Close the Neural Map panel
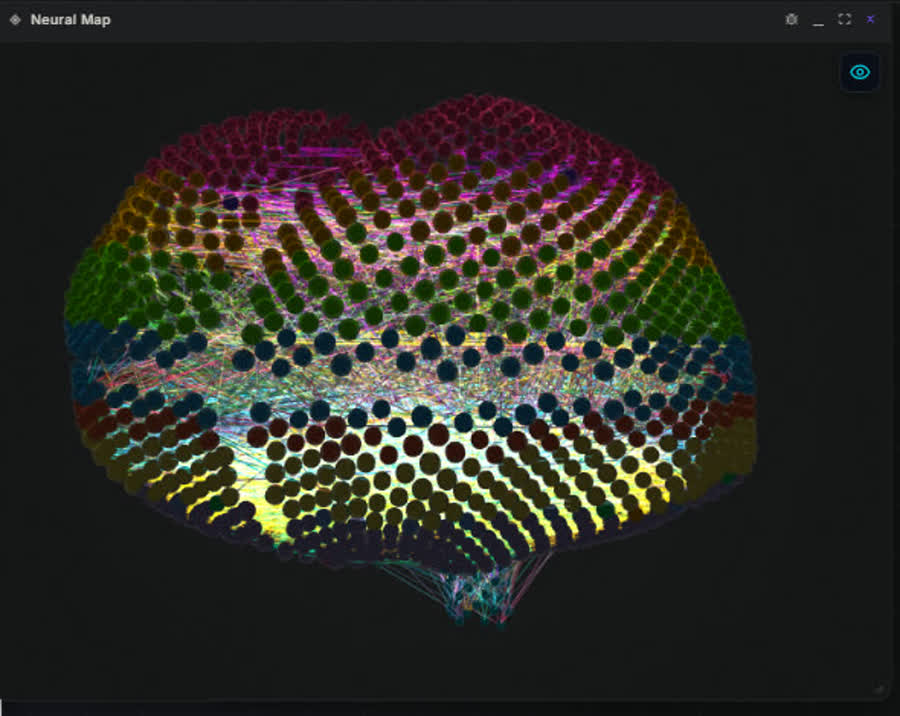Viewport: 900px width, 716px height. pos(871,20)
